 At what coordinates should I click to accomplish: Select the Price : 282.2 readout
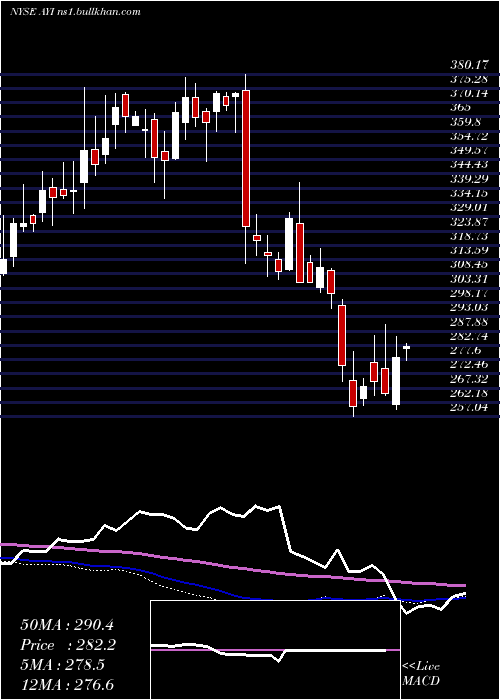tap(68, 645)
